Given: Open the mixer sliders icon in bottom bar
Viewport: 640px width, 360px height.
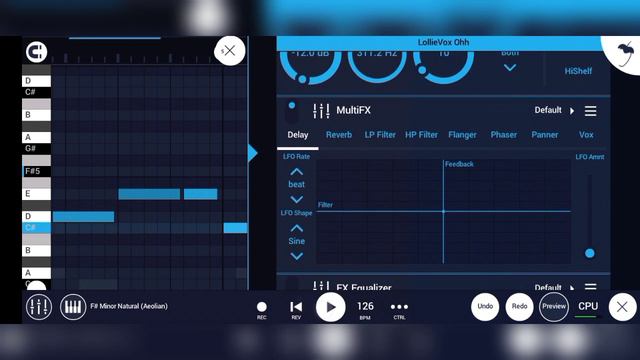Looking at the screenshot, I should point(39,307).
